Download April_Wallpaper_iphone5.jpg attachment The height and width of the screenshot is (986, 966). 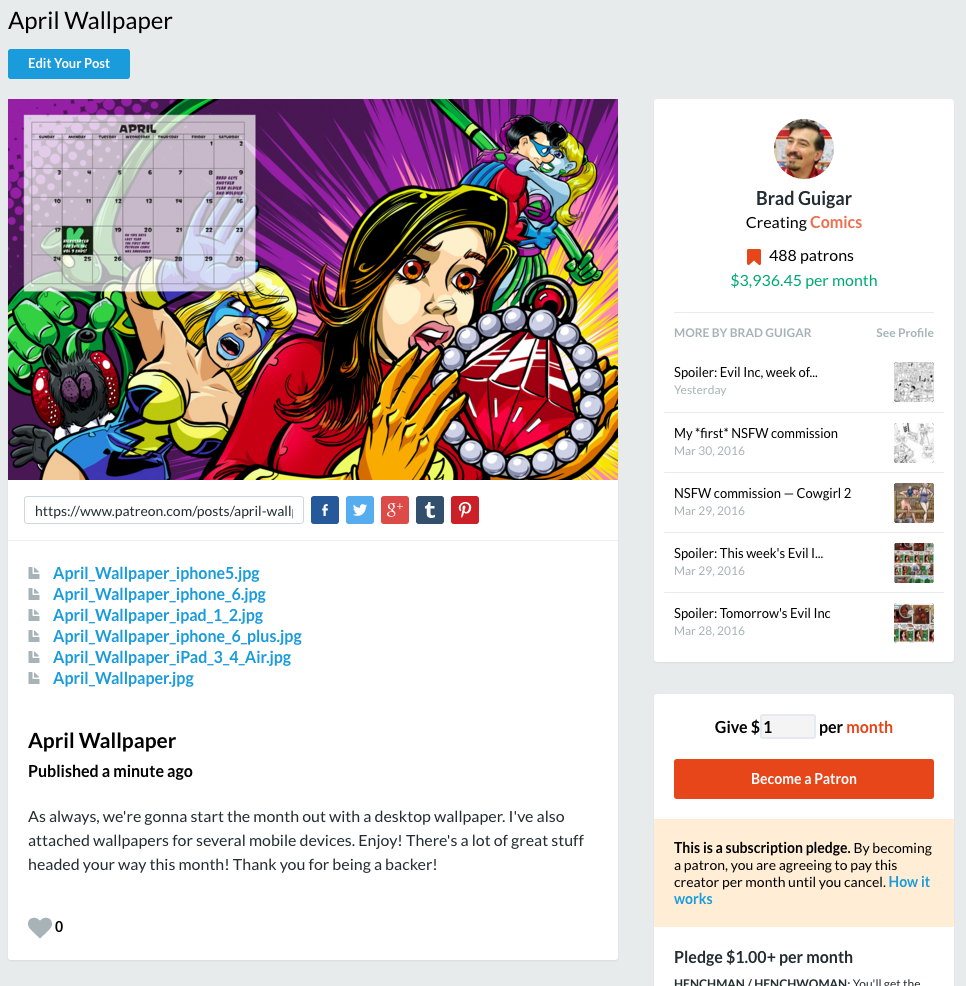tap(156, 573)
